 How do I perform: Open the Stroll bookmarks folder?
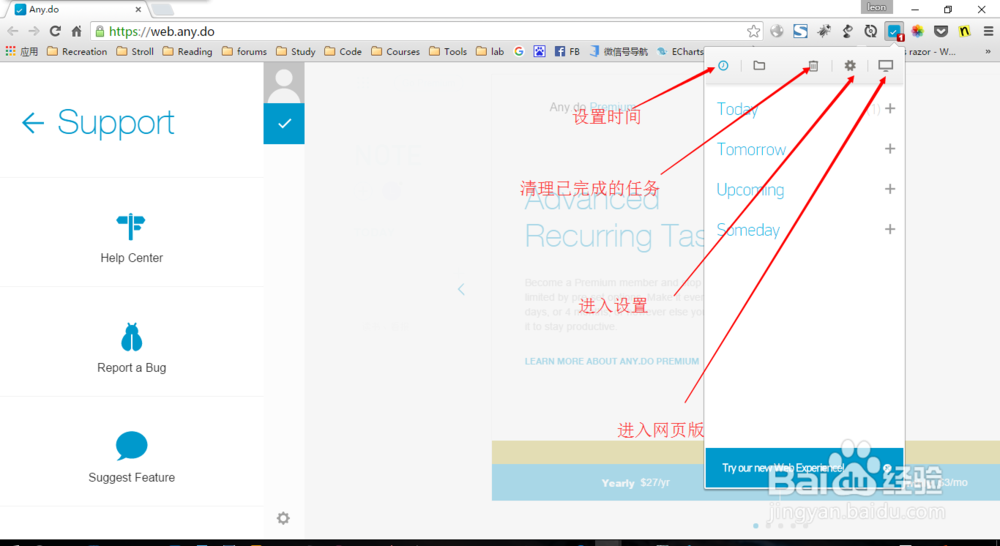pos(135,52)
